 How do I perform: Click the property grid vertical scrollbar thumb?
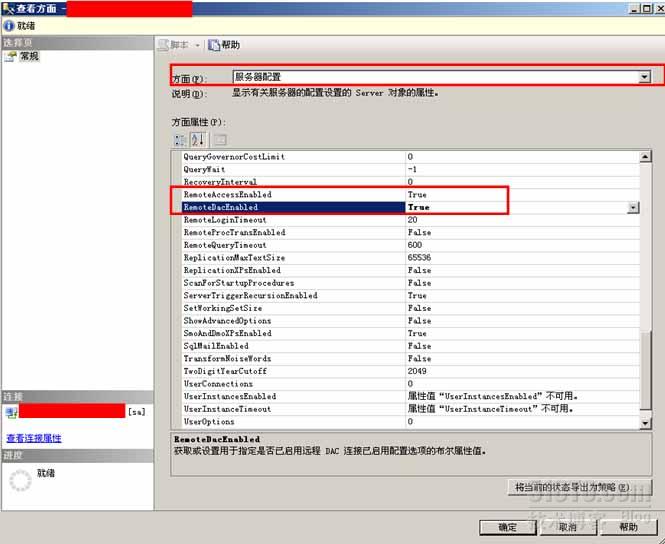point(645,371)
